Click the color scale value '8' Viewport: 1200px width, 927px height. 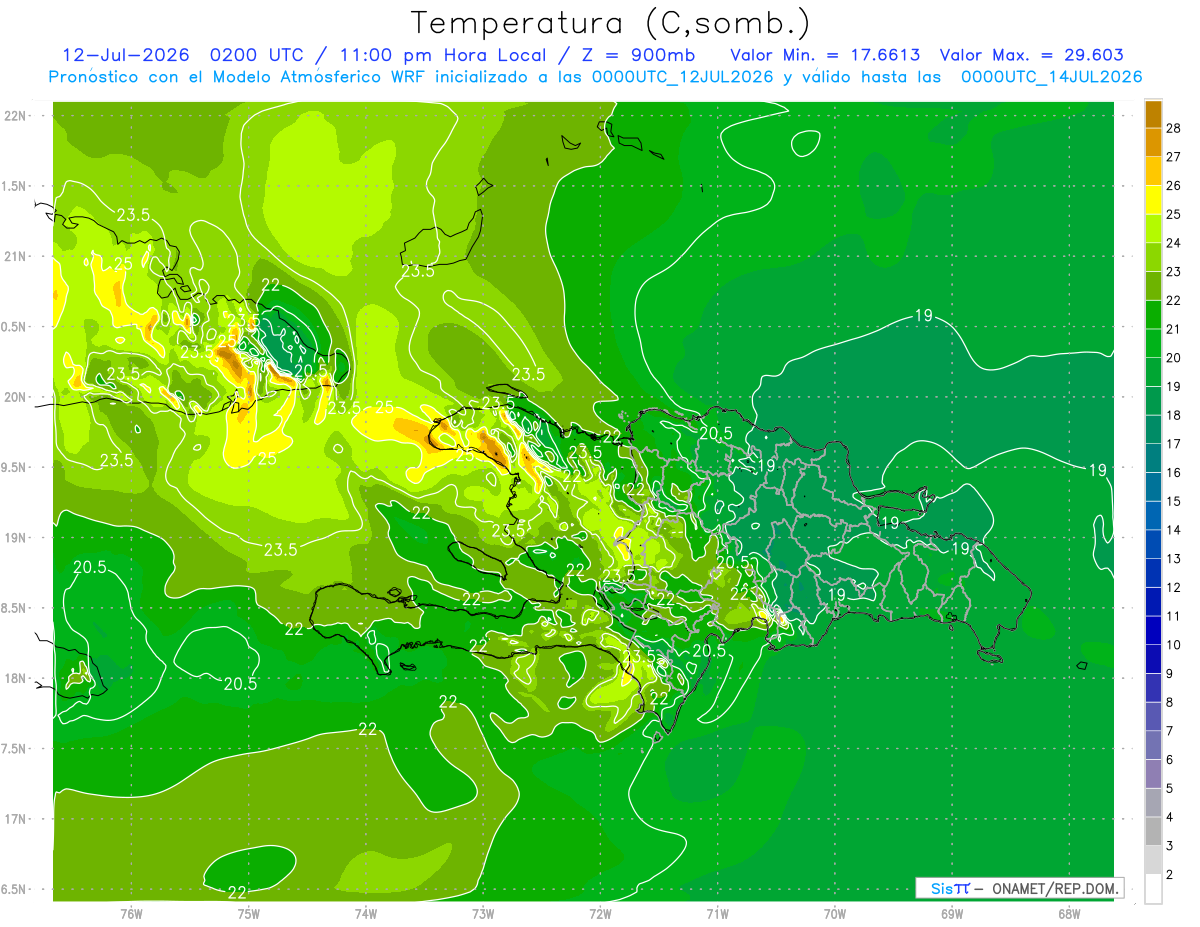pyautogui.click(x=1170, y=702)
